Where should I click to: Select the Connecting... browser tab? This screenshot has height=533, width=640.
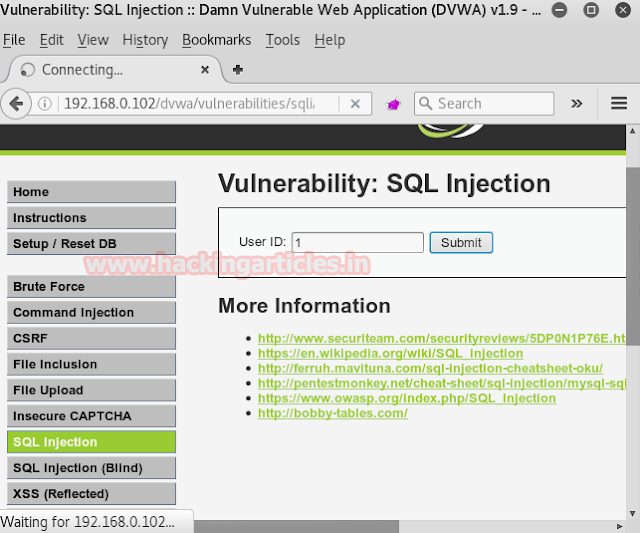point(115,70)
